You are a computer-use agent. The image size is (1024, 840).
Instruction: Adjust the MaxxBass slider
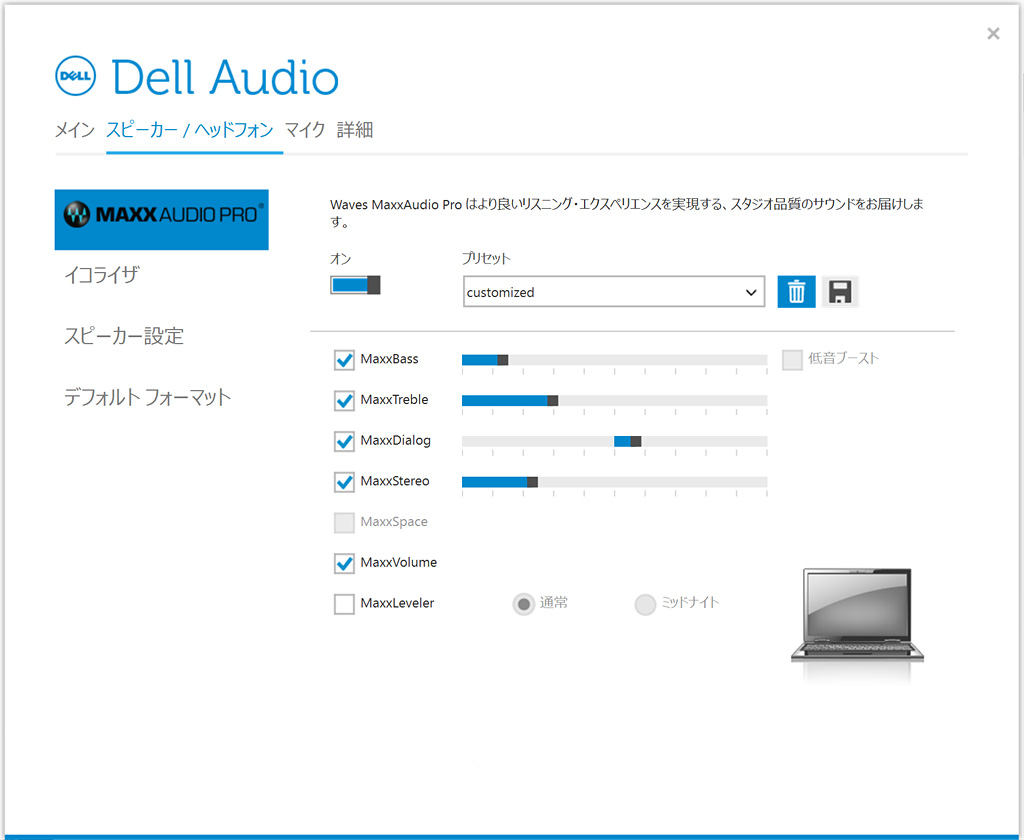tap(615, 360)
